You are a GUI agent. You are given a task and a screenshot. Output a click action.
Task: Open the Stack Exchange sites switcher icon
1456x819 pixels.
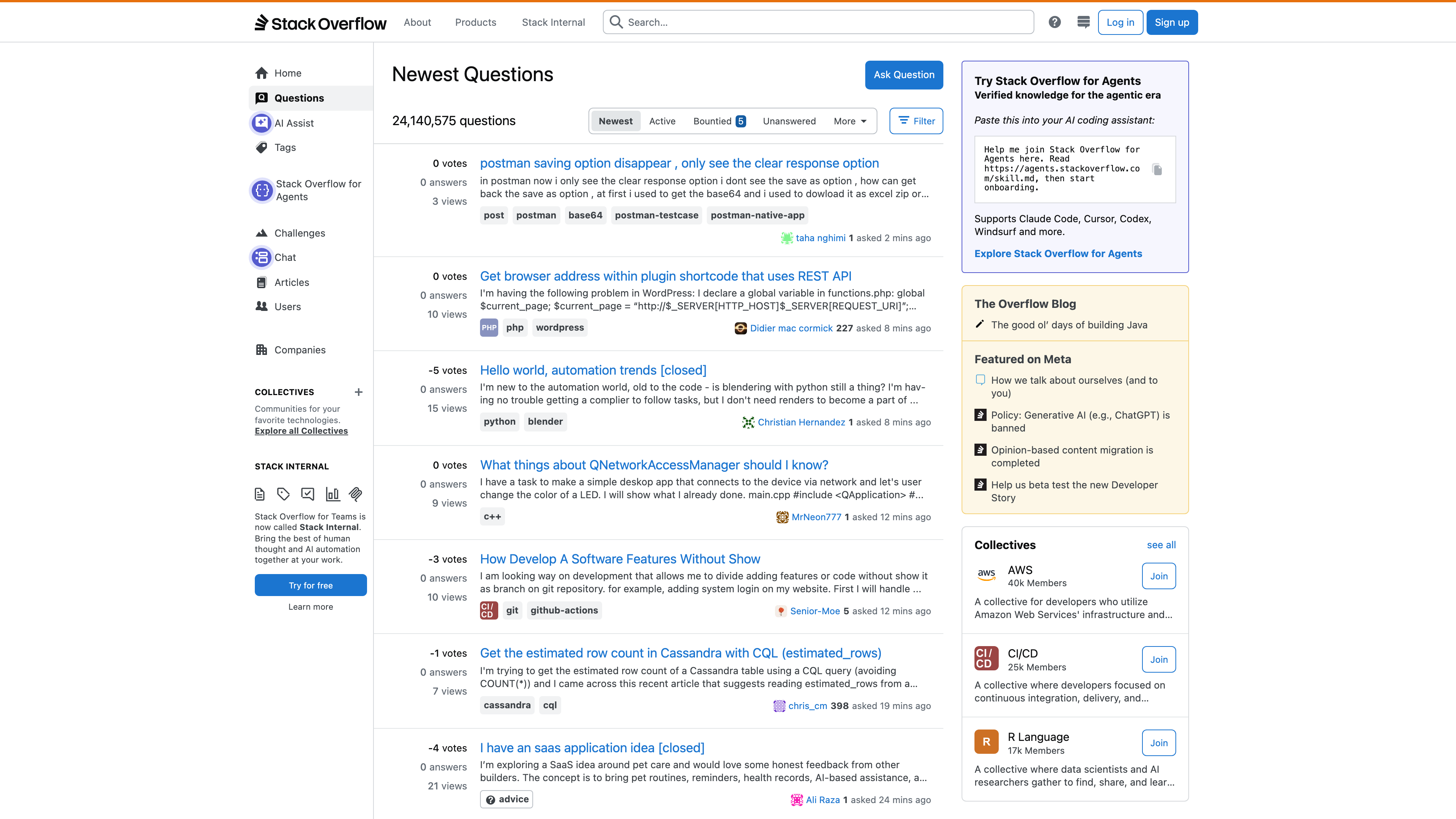click(1084, 22)
